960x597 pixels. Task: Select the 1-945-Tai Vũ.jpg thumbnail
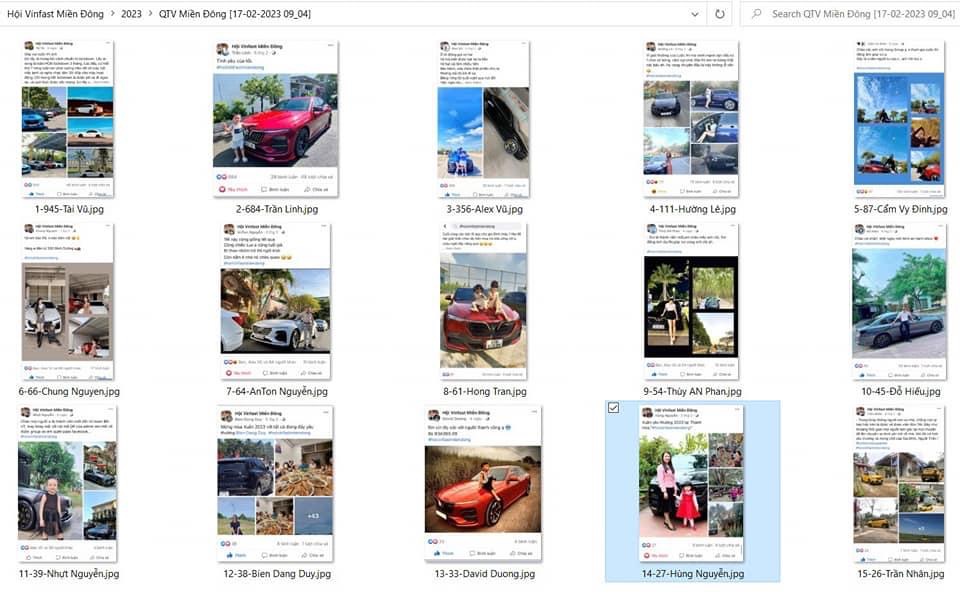pyautogui.click(x=68, y=118)
